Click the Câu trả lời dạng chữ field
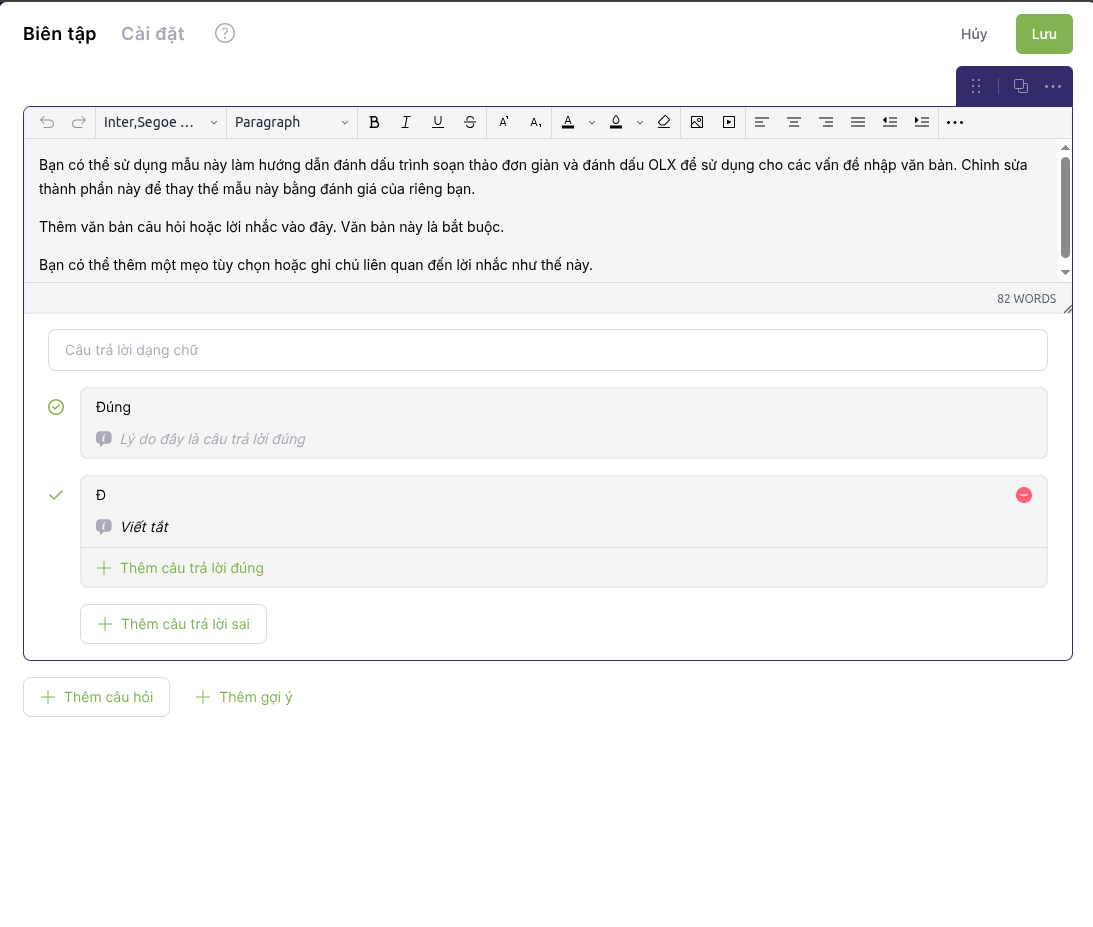The width and height of the screenshot is (1093, 927). [548, 351]
